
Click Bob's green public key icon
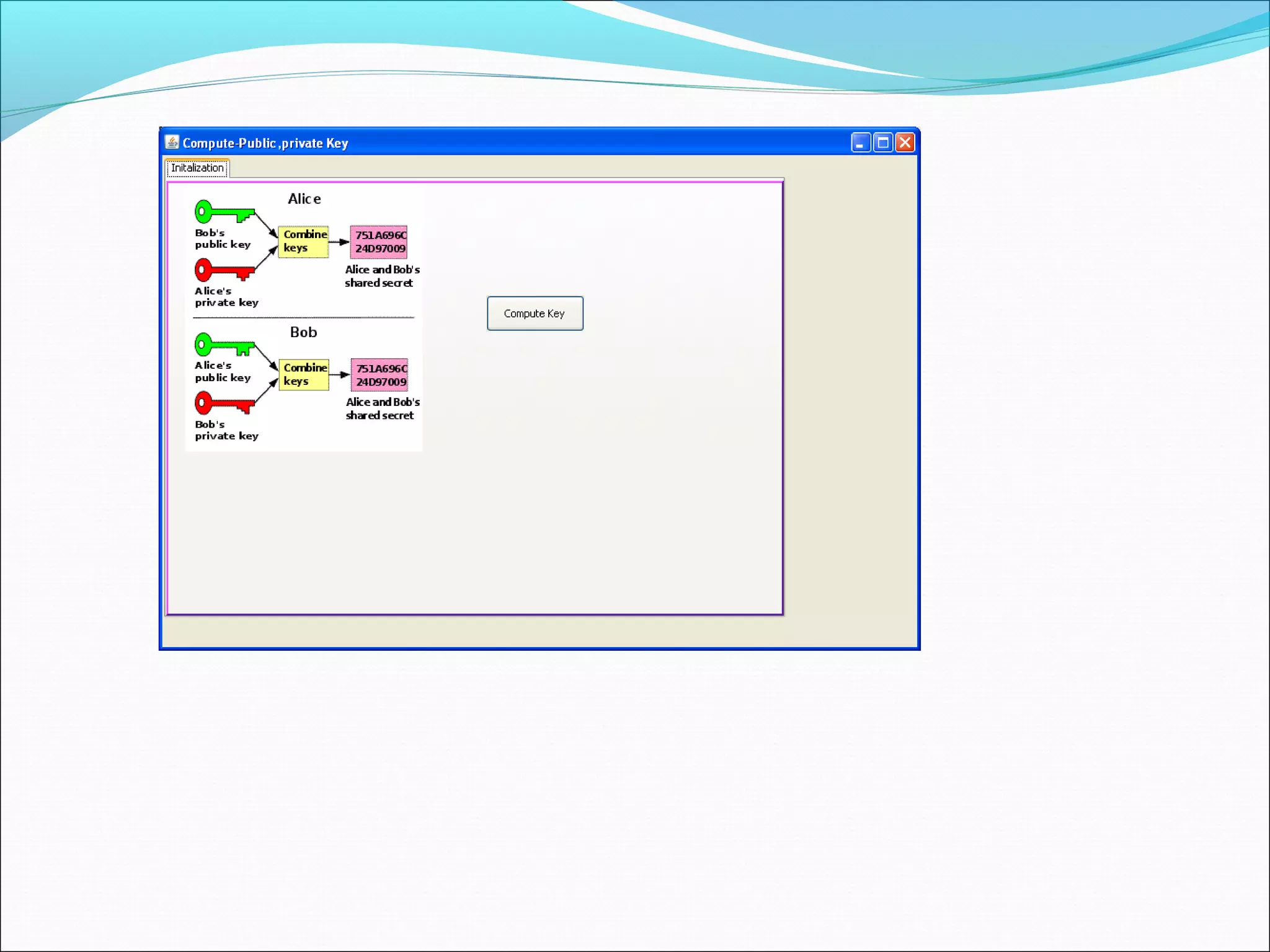224,213
